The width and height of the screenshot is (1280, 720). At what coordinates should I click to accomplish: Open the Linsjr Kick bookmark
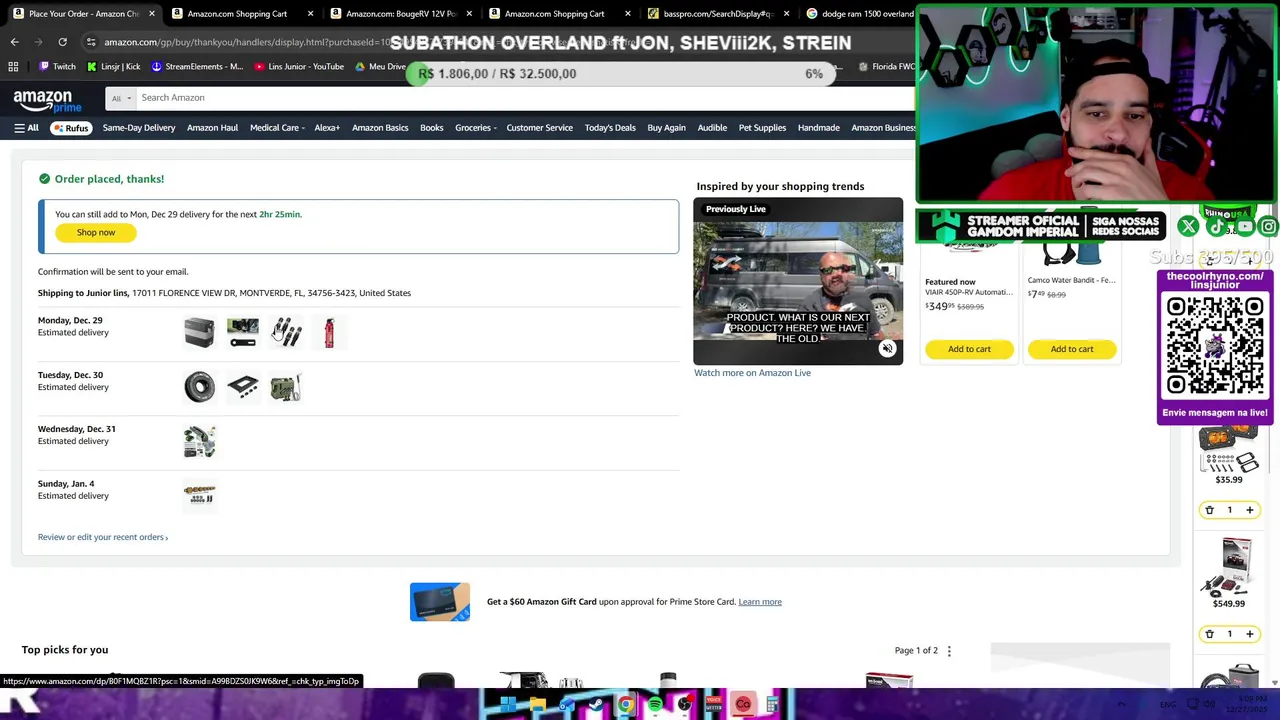pyautogui.click(x=113, y=67)
